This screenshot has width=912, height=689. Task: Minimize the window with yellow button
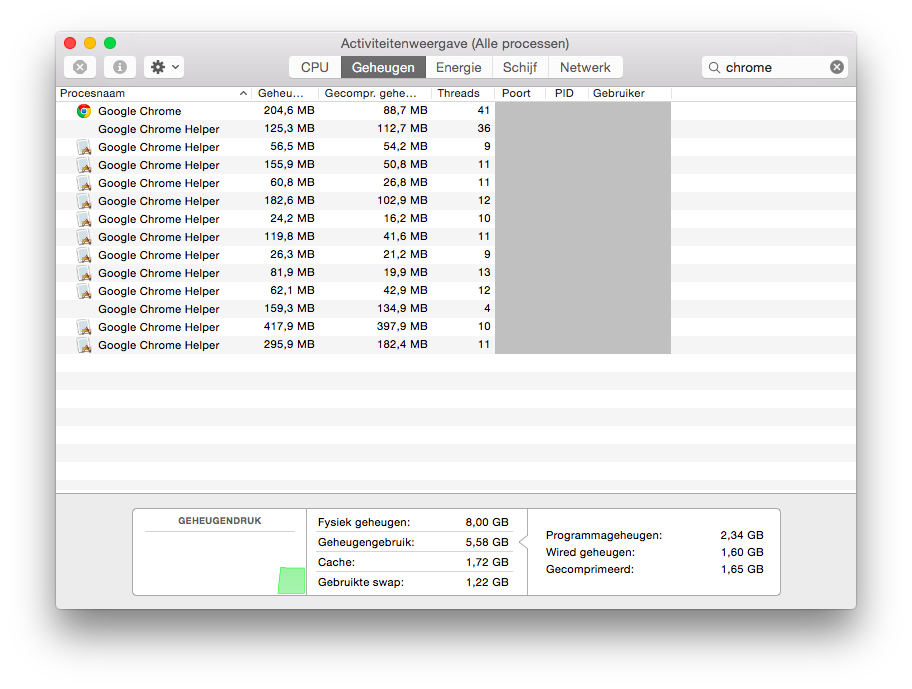90,43
